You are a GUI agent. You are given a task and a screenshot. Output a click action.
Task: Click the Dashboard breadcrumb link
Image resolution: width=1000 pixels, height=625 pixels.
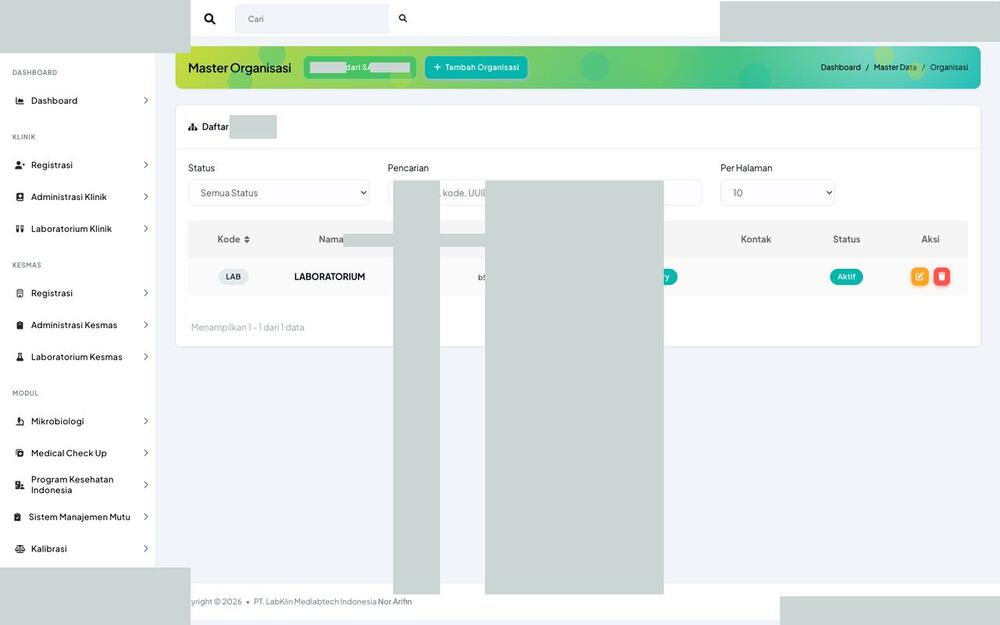pyautogui.click(x=840, y=68)
